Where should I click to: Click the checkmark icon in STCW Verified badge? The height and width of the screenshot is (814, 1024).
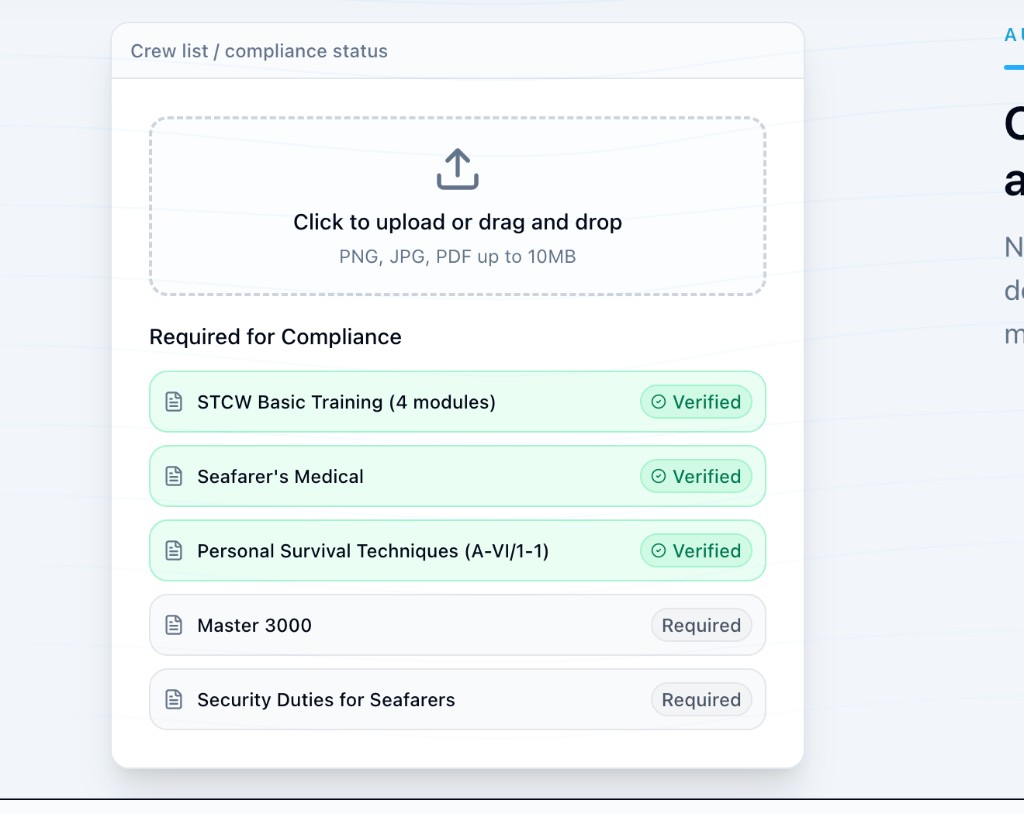[x=659, y=402]
